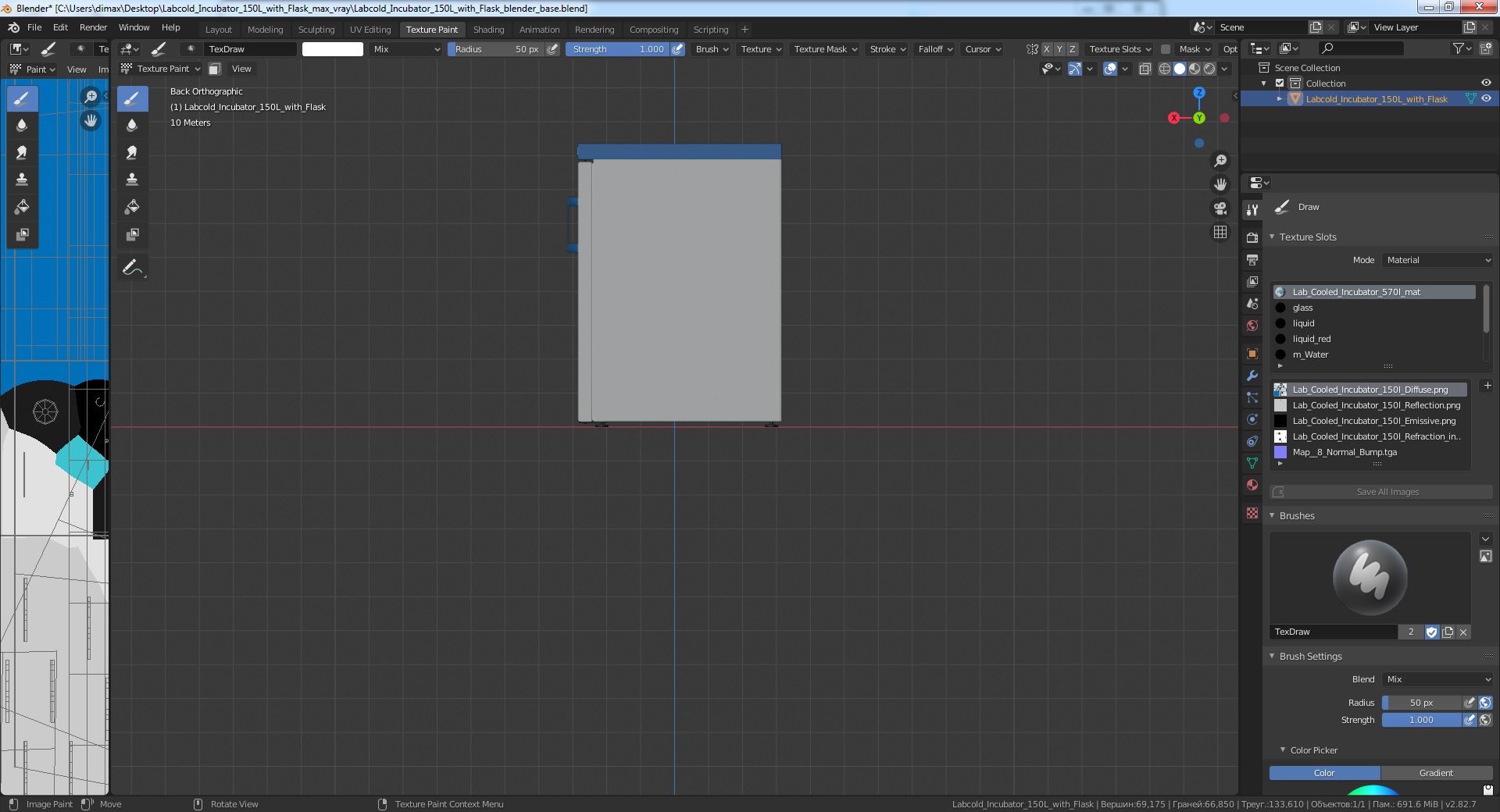This screenshot has width=1500, height=812.
Task: Open the Mode Material dropdown in Texture Slots
Action: [1437, 260]
